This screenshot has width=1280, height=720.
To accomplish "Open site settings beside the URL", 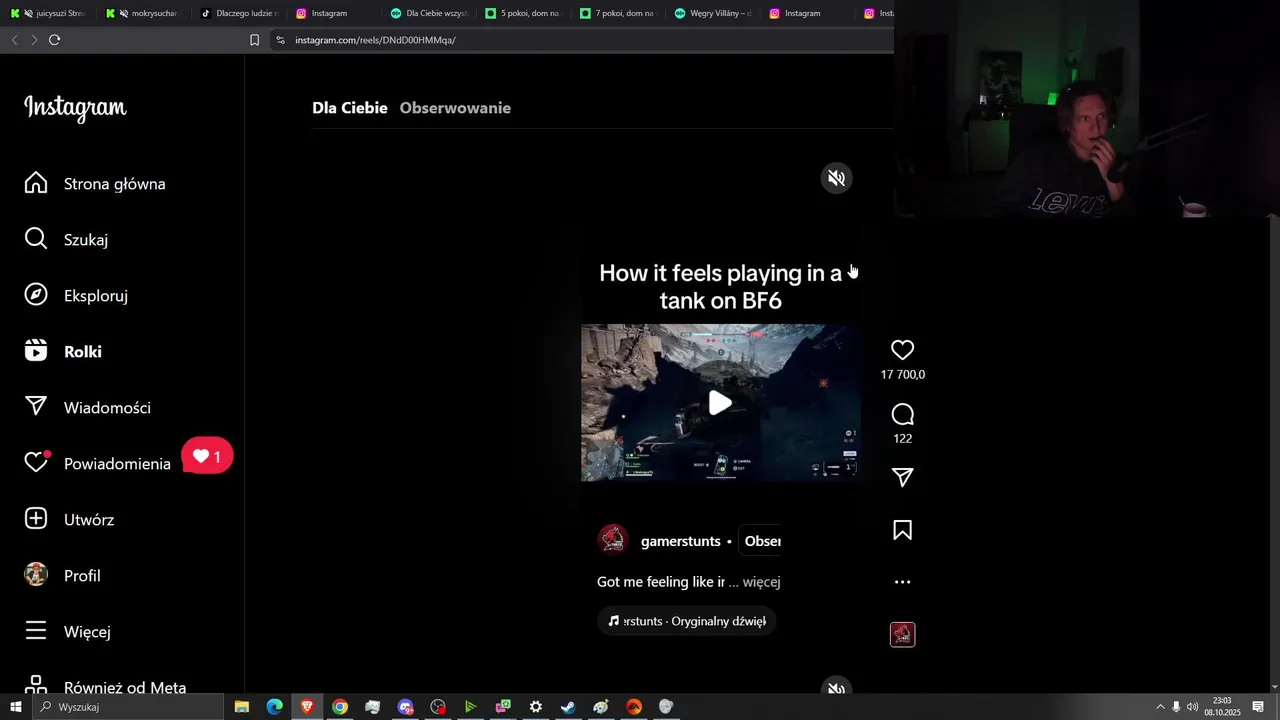I will [x=280, y=40].
